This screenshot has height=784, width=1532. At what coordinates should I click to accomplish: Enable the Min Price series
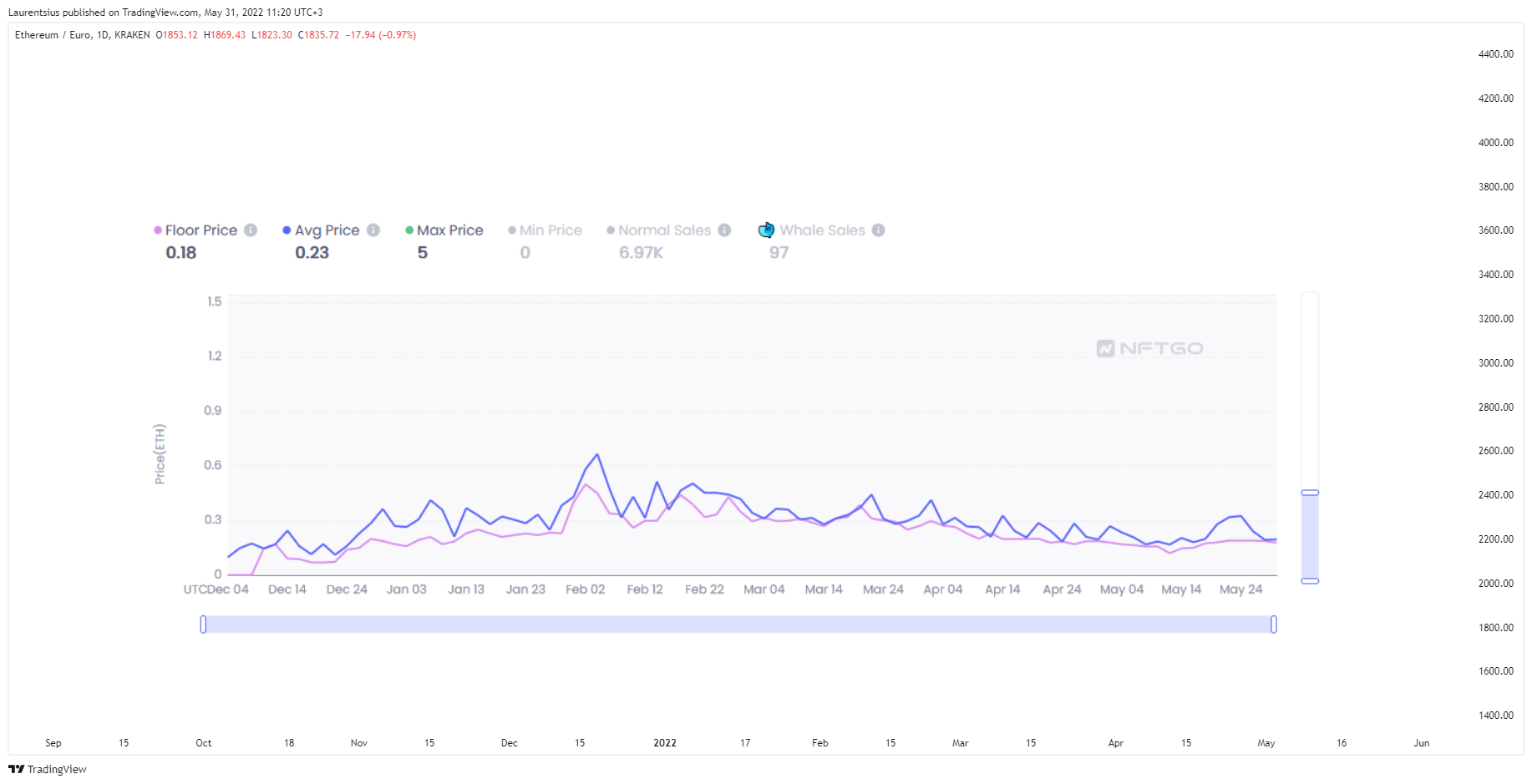point(545,230)
